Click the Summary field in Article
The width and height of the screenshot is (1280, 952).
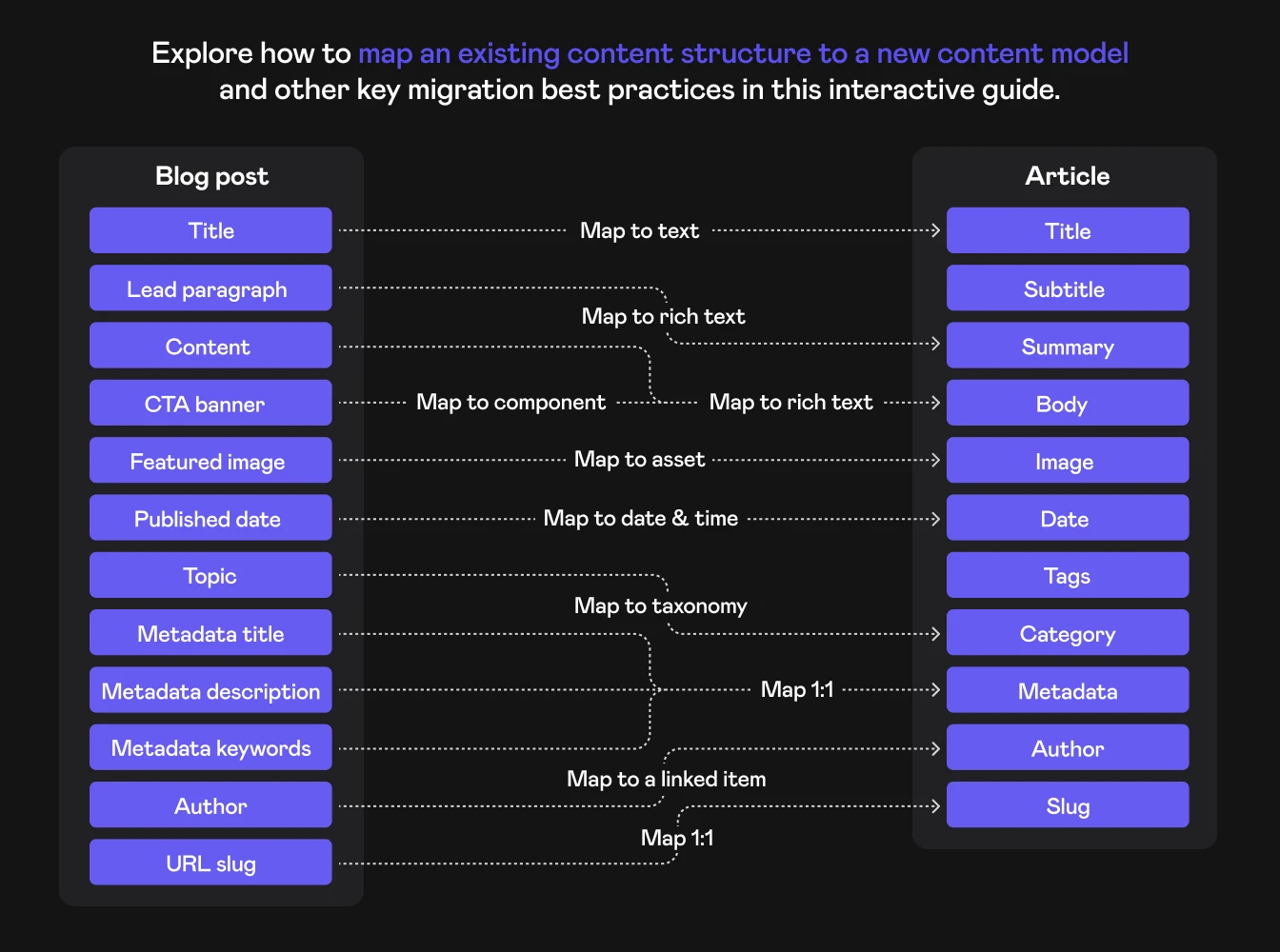coord(1067,347)
